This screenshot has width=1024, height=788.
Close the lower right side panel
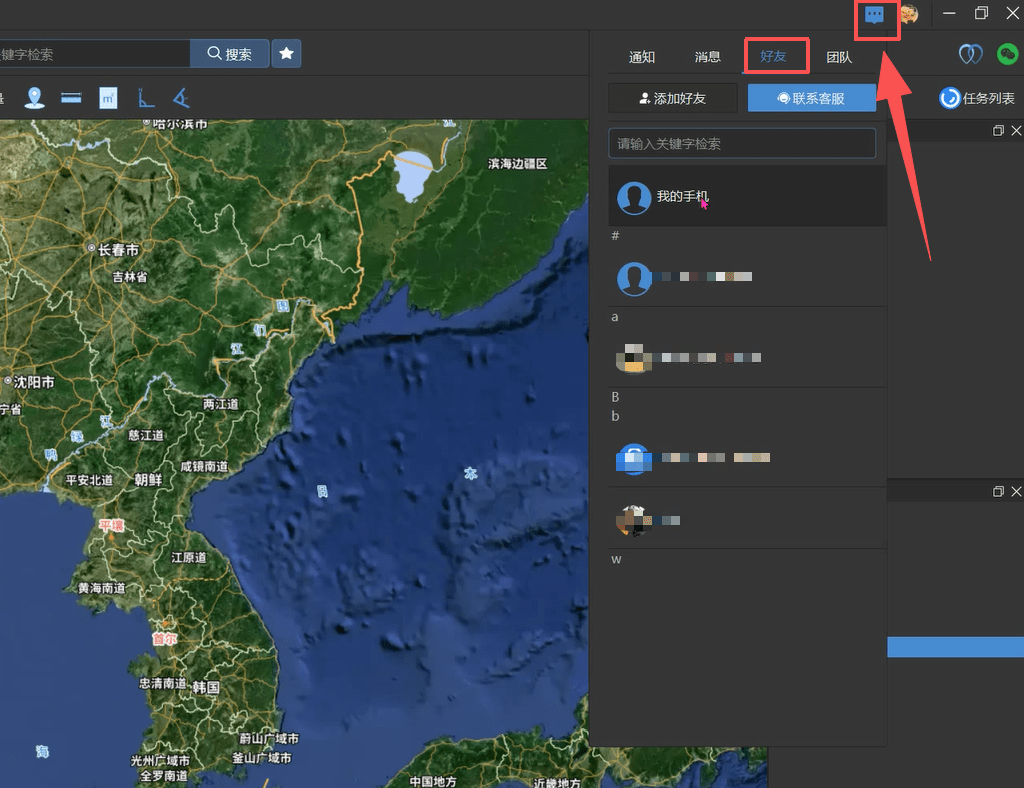coord(1016,492)
